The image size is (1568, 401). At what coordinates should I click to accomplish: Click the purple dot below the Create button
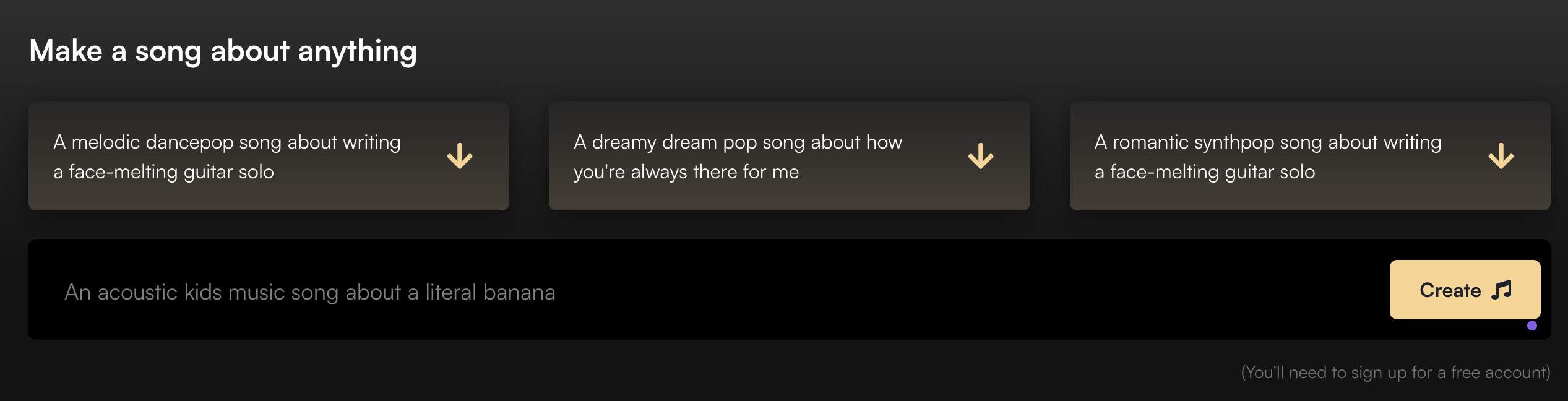click(x=1532, y=326)
